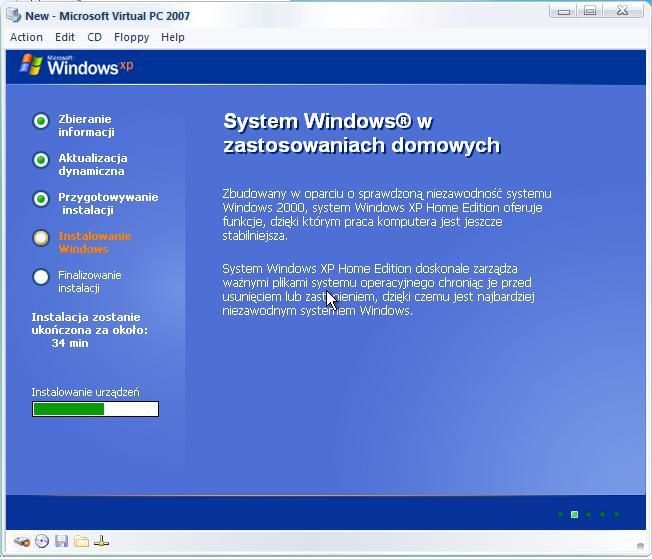Click 'Instalacja zostanie ukończona za około:' text

(x=90, y=324)
